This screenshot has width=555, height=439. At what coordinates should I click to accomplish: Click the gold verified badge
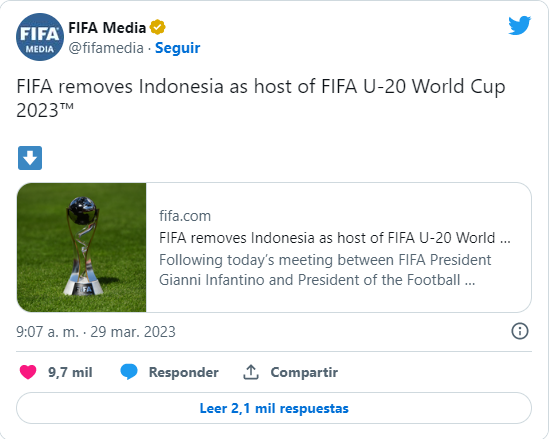tap(158, 27)
